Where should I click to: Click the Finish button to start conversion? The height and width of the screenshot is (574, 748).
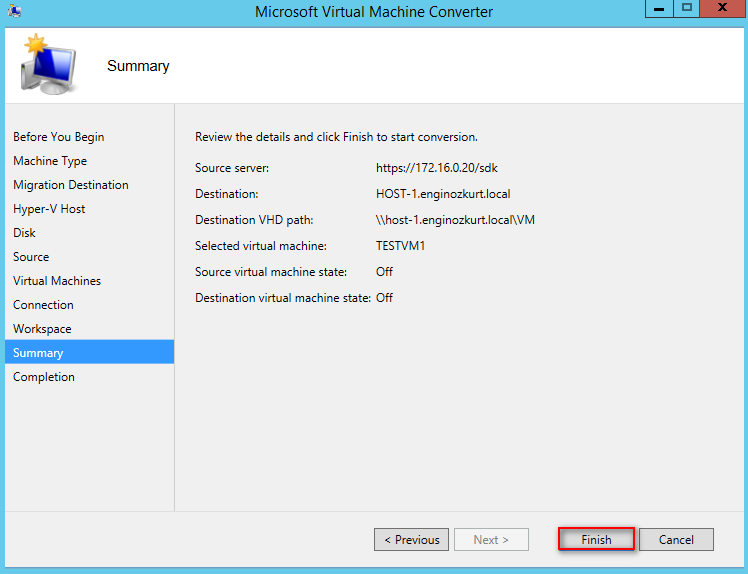click(596, 539)
